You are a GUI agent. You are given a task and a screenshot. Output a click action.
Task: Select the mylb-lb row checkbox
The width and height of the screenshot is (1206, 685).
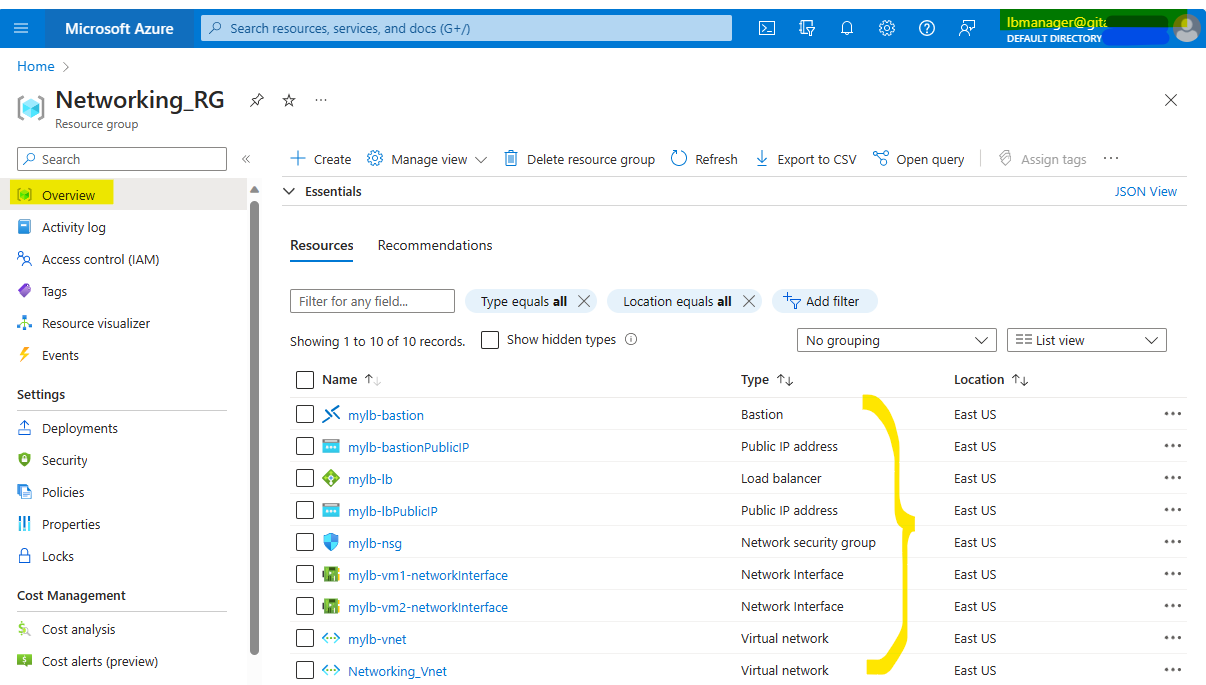click(305, 478)
